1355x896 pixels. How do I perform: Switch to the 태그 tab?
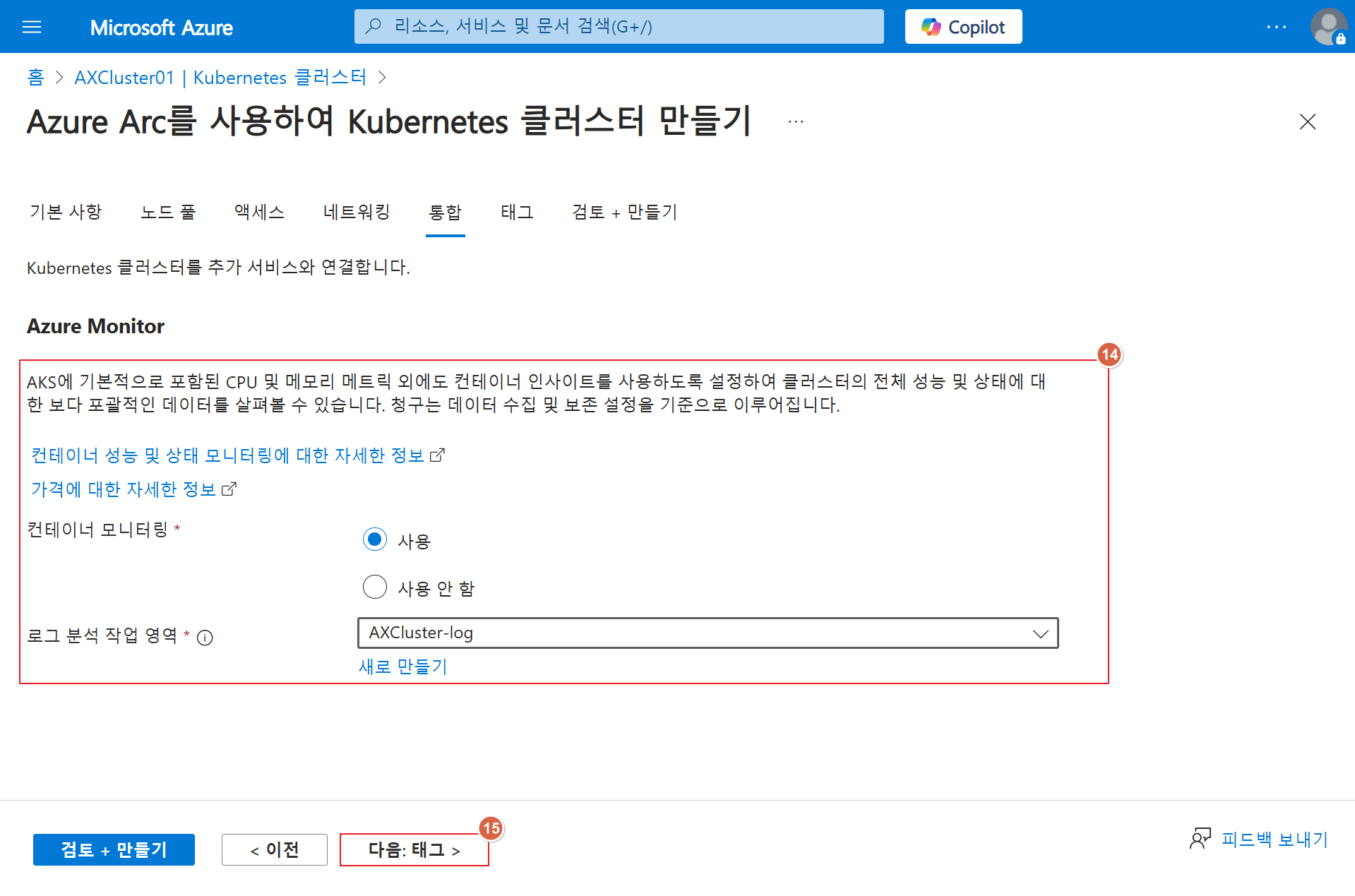517,212
